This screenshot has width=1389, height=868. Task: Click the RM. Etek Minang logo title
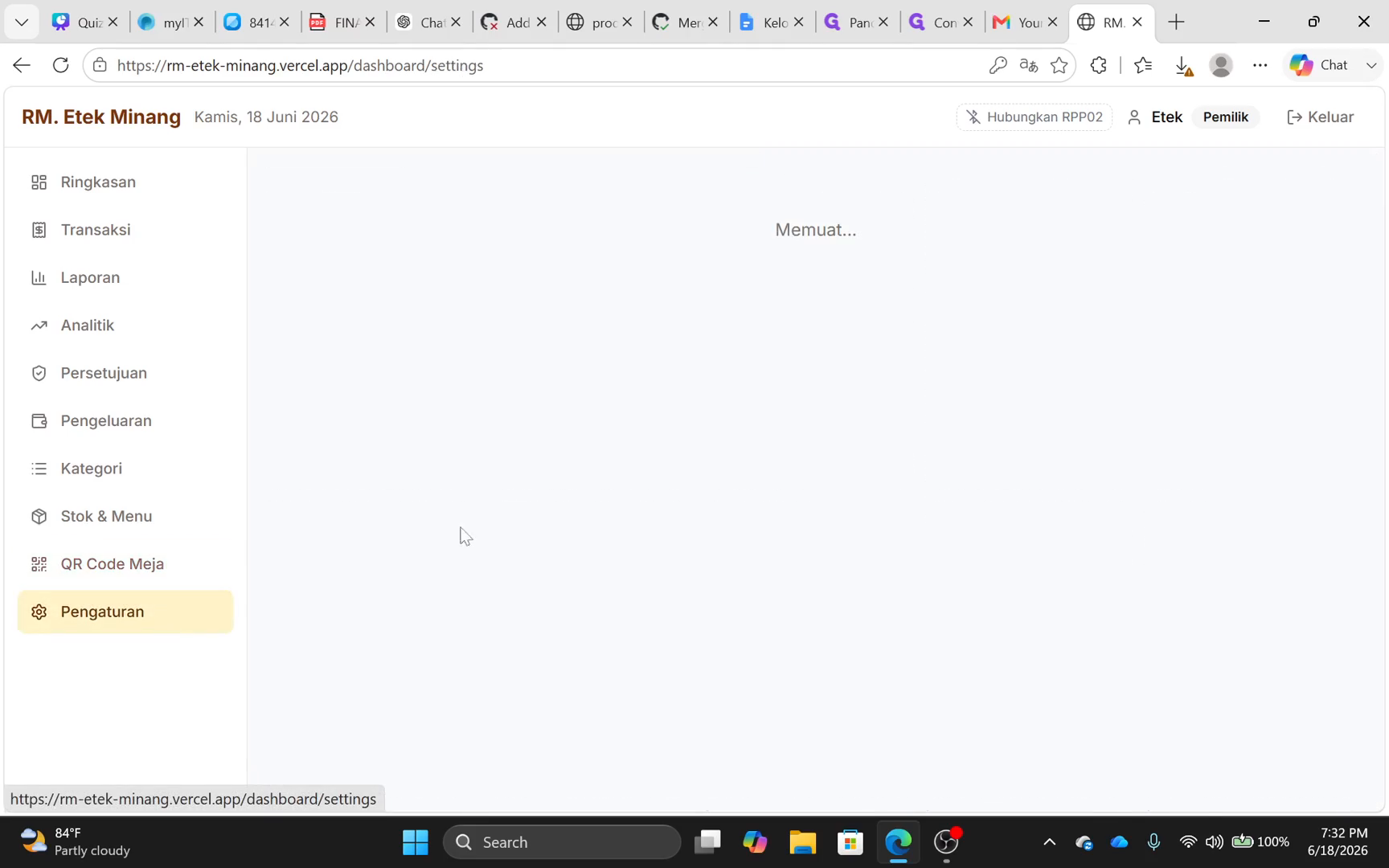[101, 117]
